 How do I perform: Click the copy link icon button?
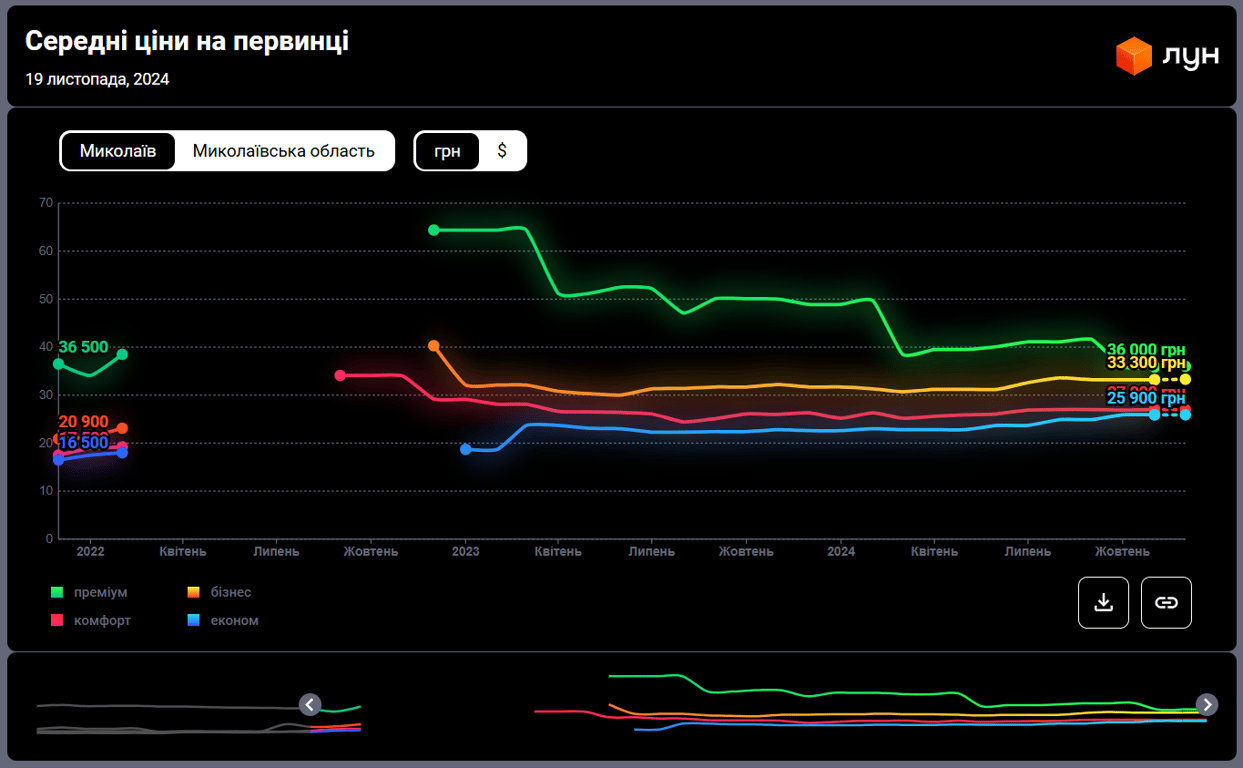point(1166,602)
